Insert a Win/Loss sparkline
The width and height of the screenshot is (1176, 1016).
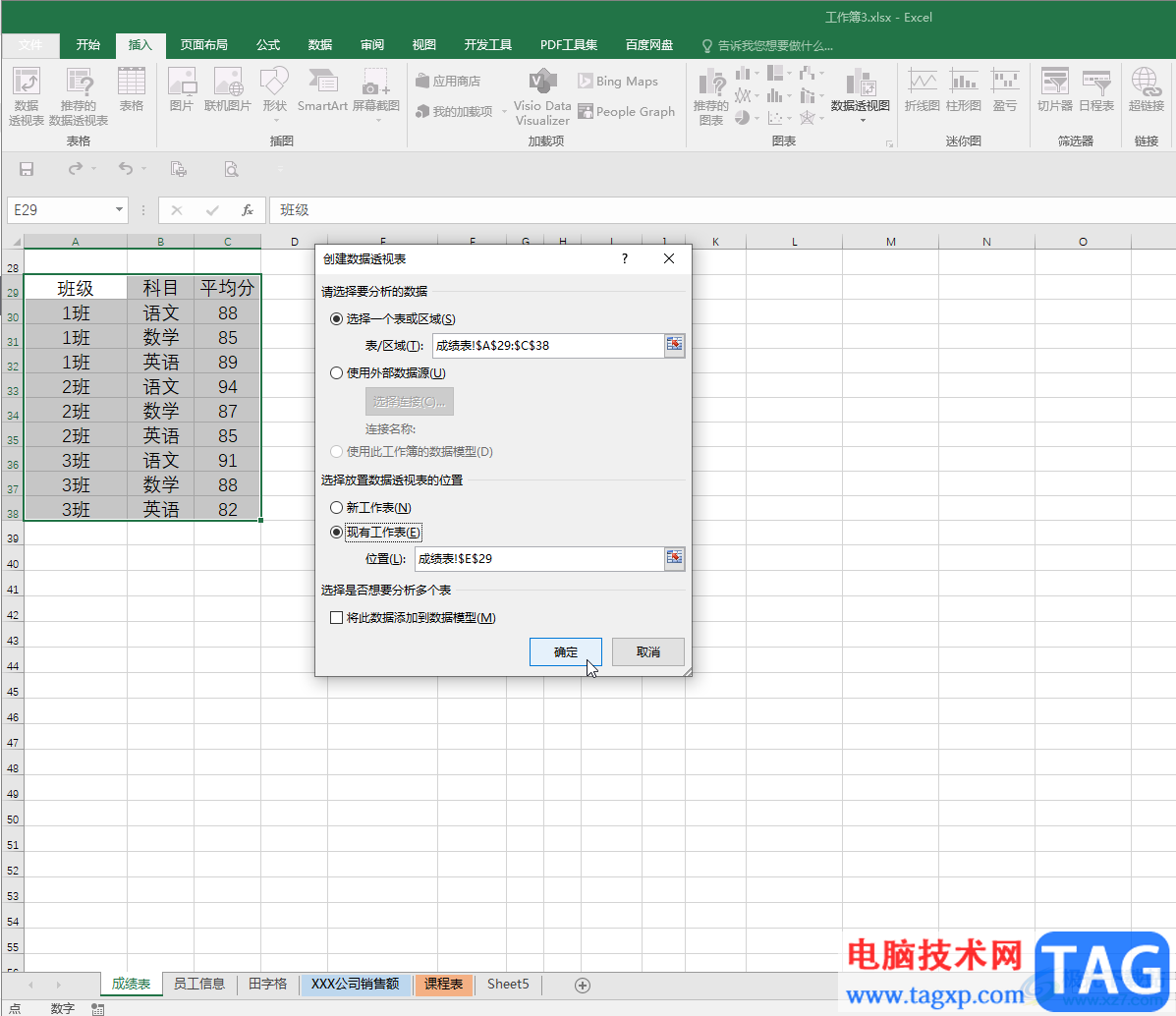point(1005,90)
